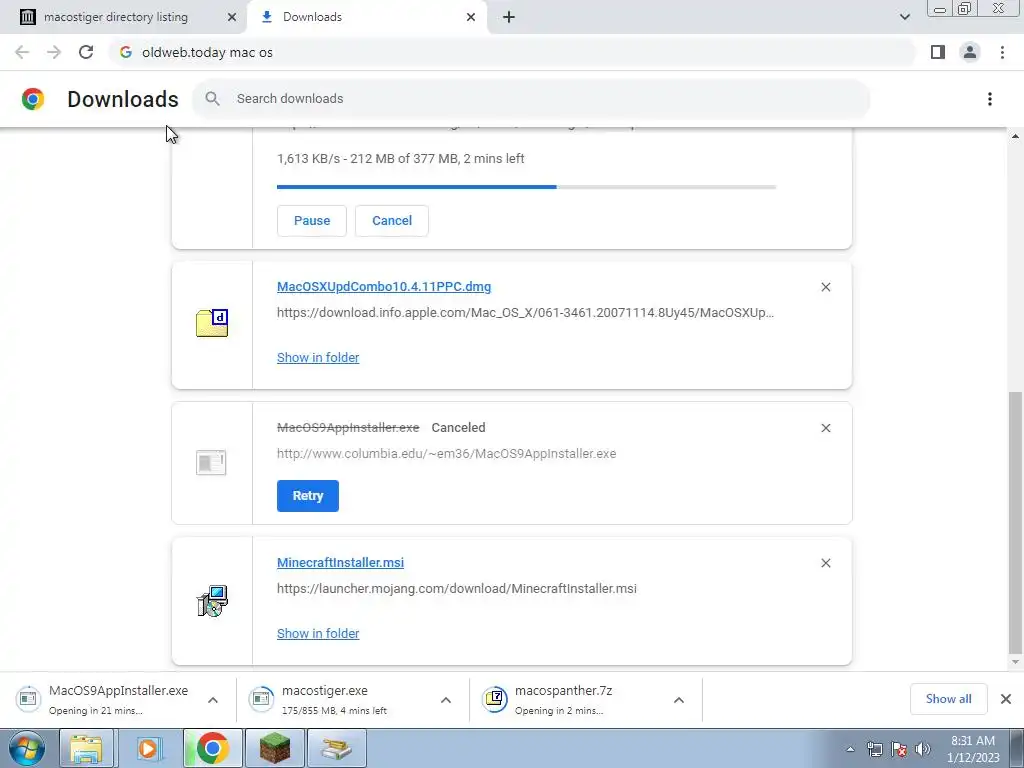Open the Downloads page more actions menu
Screen dimensions: 1024x768
[990, 99]
